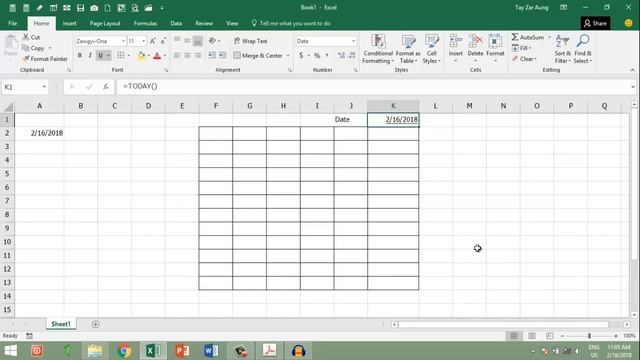Expand the Name Box dropdown arrow

[44, 87]
